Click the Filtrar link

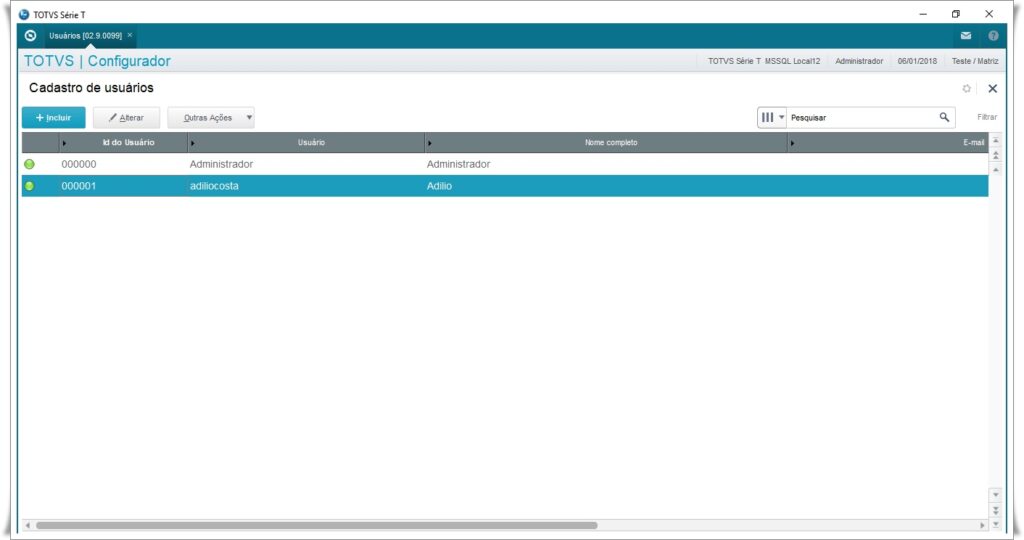click(x=986, y=117)
